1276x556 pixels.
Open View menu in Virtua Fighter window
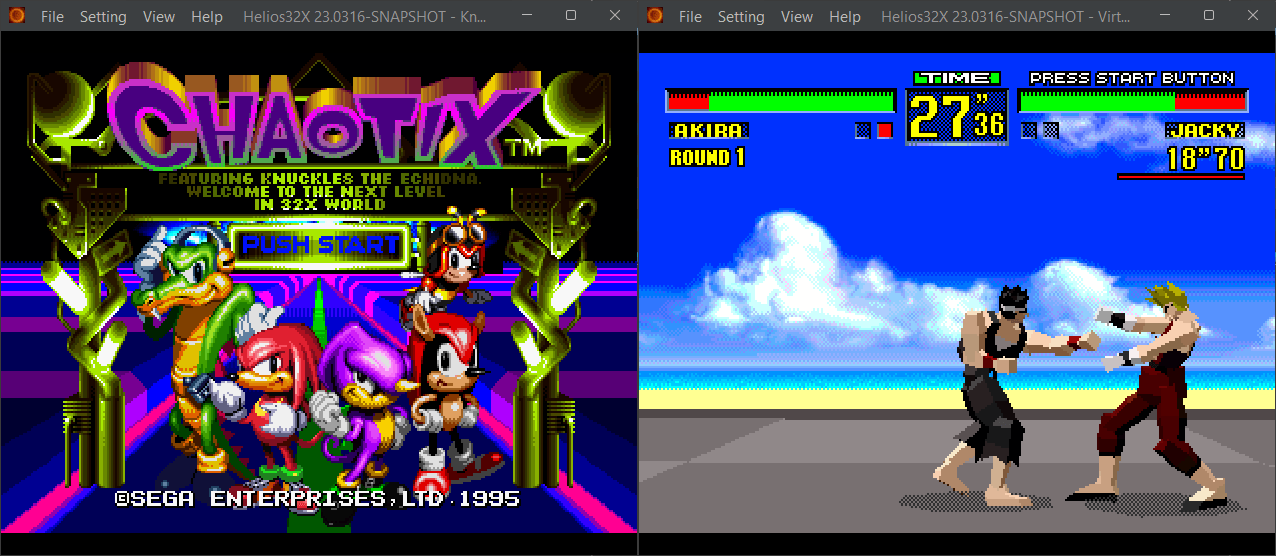(x=797, y=17)
